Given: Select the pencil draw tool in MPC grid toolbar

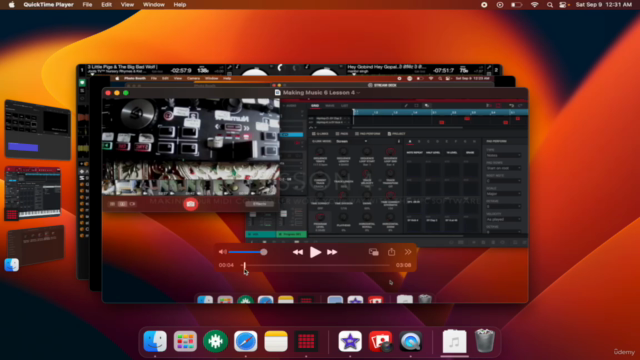Looking at the screenshot, I should point(406,106).
